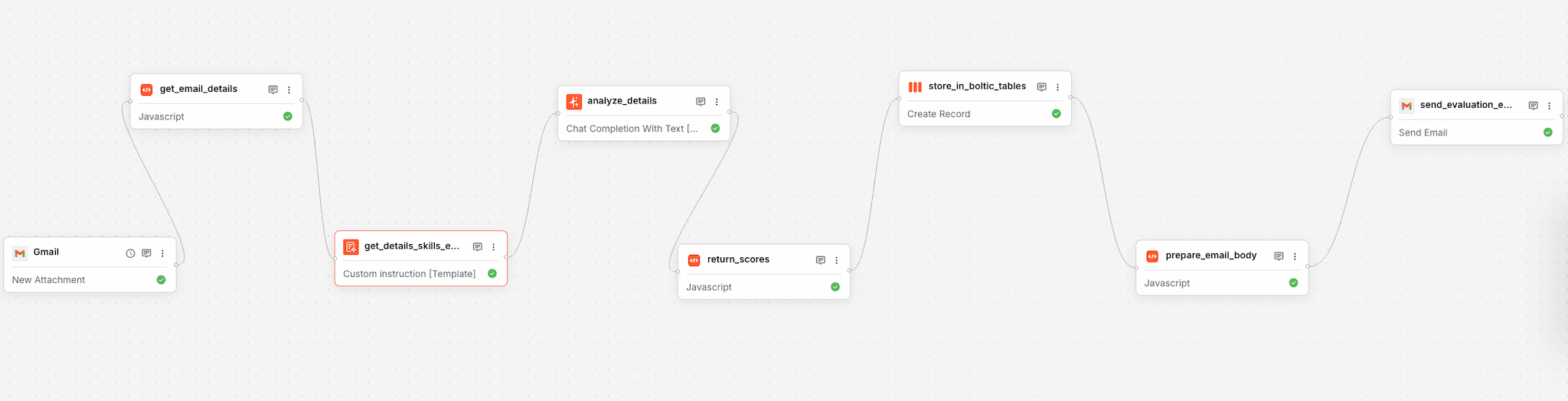This screenshot has width=1568, height=401.
Task: Click get_details_skills_e... template node icon
Action: [x=351, y=247]
